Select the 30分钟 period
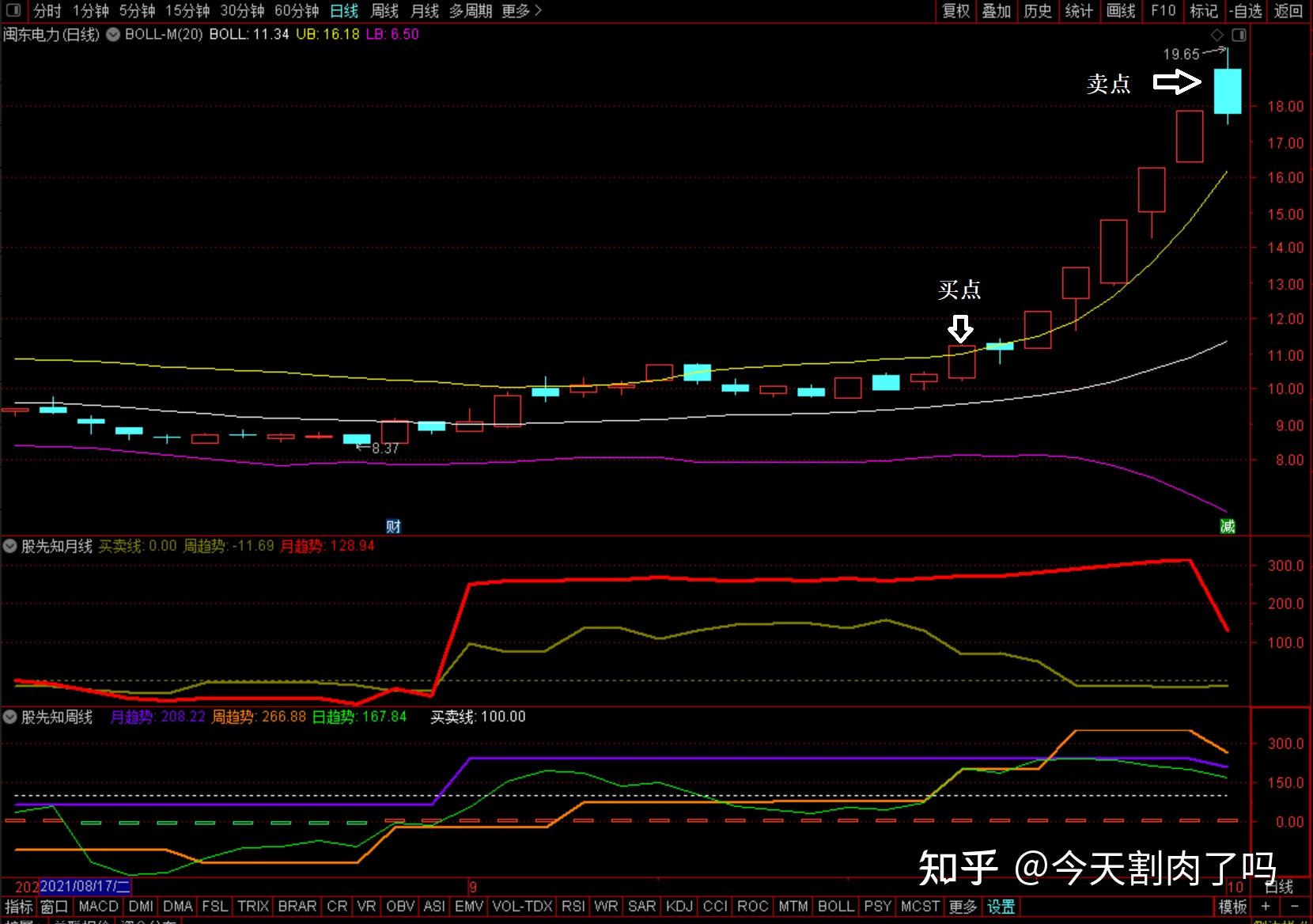Image resolution: width=1313 pixels, height=924 pixels. (x=243, y=10)
